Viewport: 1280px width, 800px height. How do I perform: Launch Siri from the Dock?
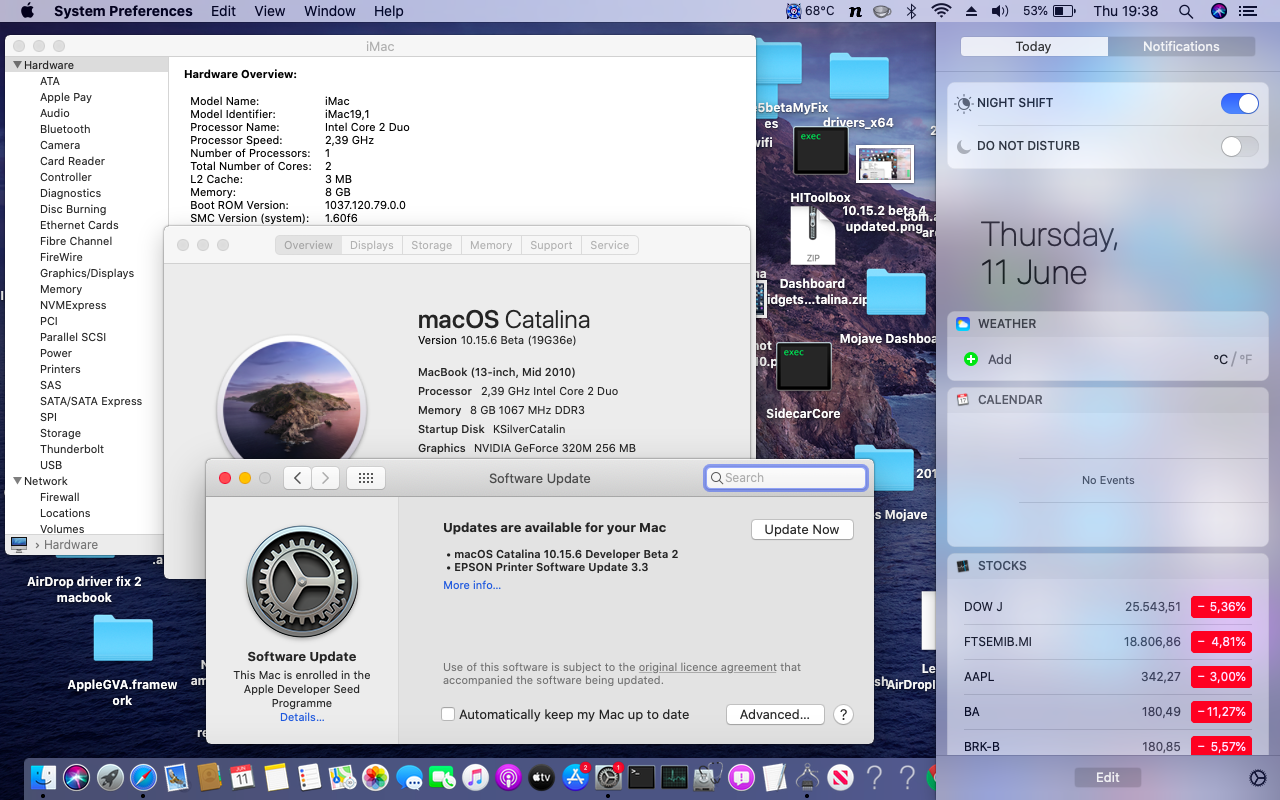pyautogui.click(x=77, y=777)
